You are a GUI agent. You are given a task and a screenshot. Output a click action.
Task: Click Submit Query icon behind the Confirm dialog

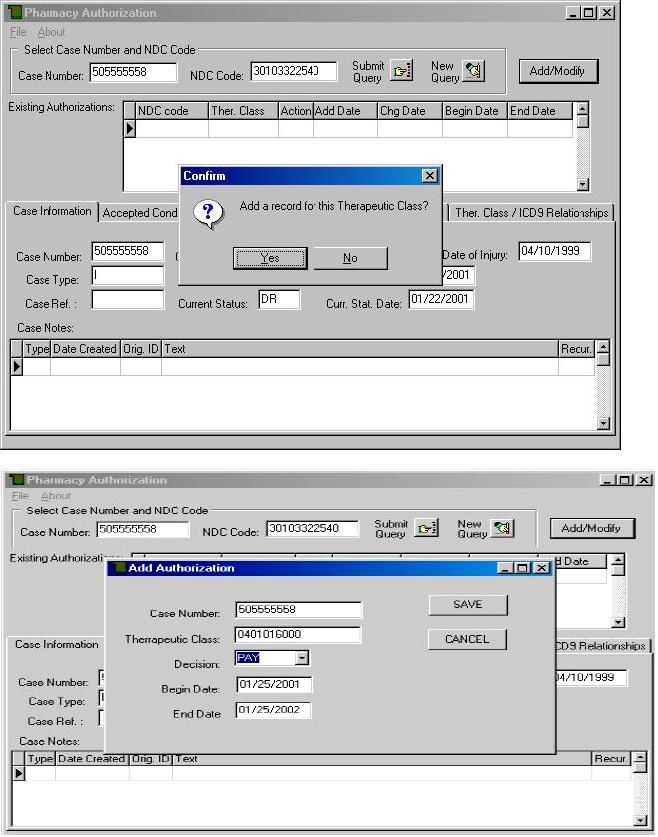400,71
